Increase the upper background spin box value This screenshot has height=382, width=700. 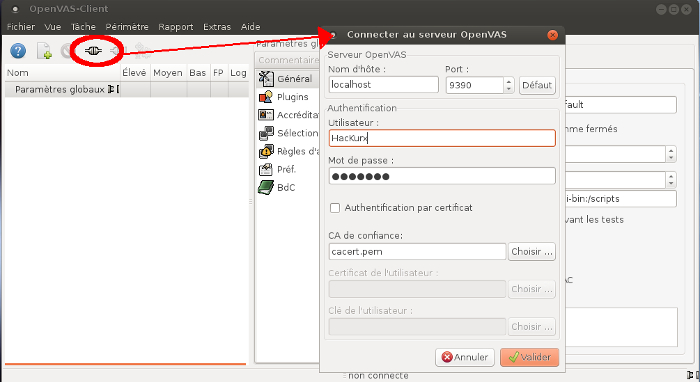[x=671, y=150]
